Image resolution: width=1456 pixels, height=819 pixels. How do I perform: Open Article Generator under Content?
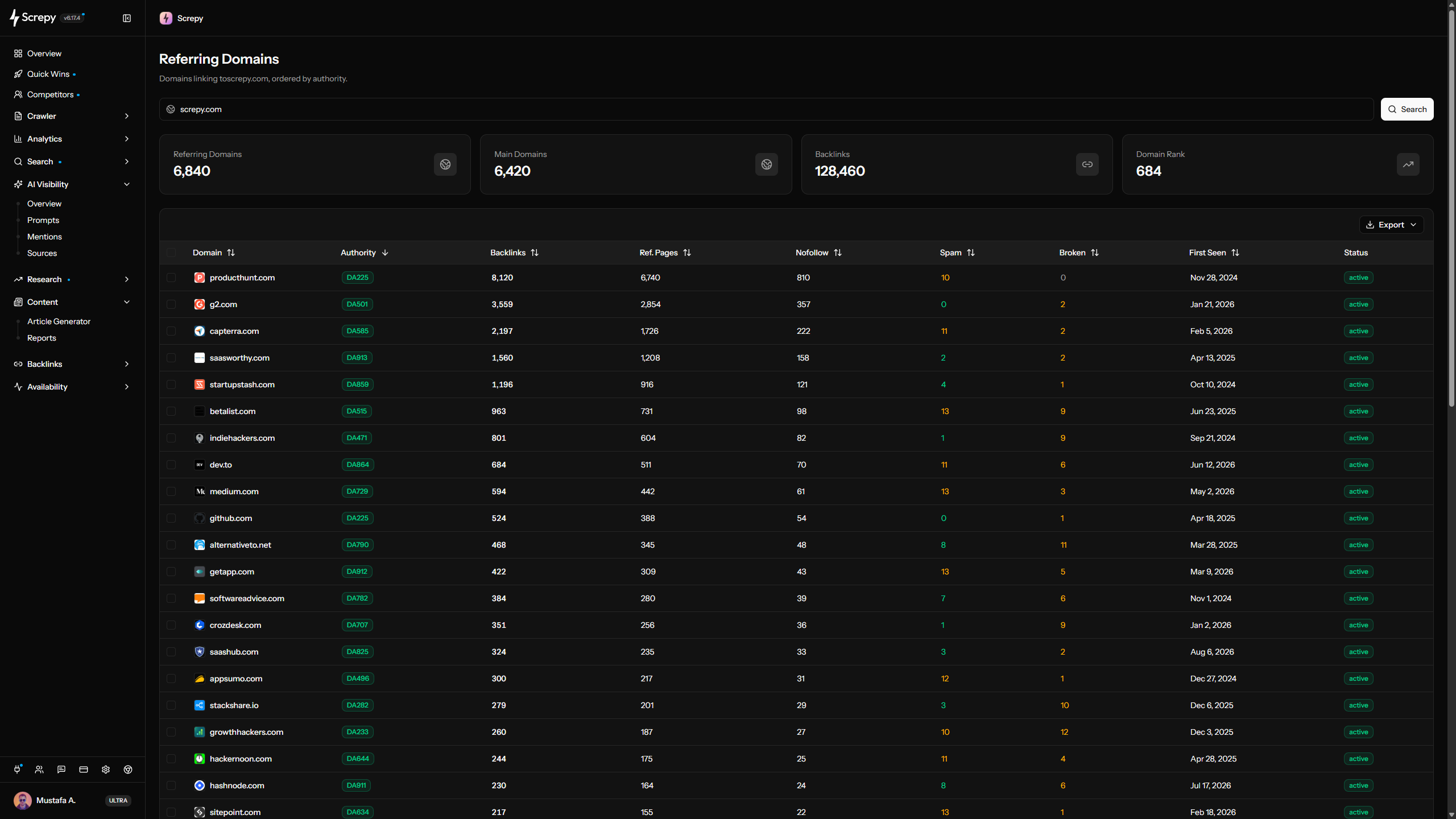tap(59, 321)
